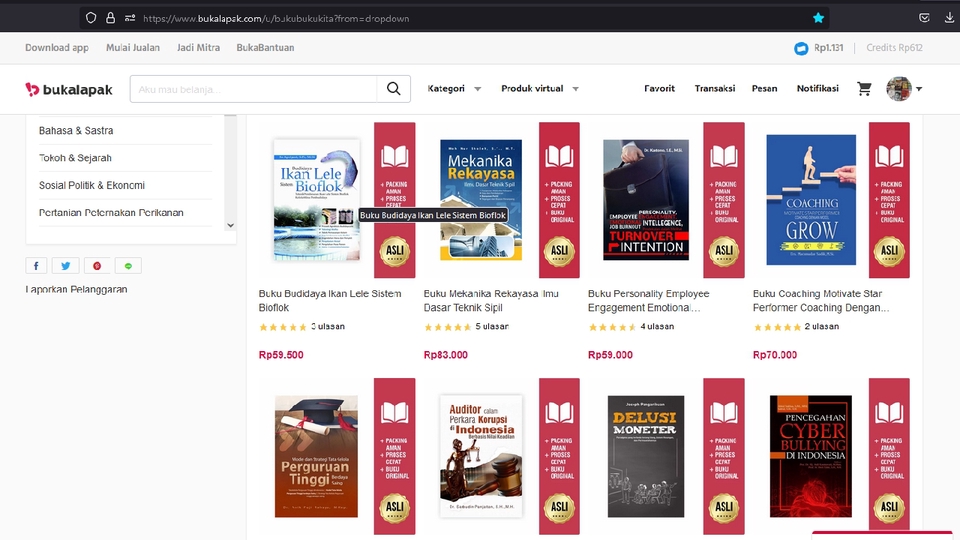The image size is (960, 540).
Task: Open the Mekanika Rekayasa book thumbnail
Action: point(481,200)
